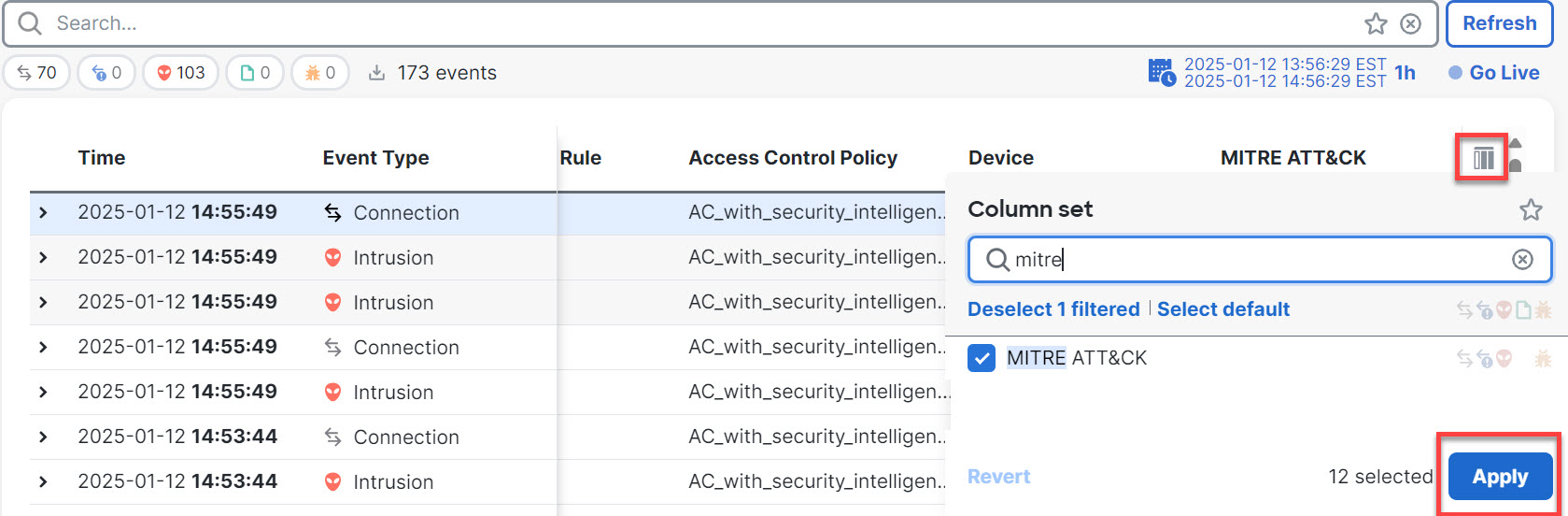The image size is (1568, 516).
Task: Sort by the Event Type column header
Action: click(x=375, y=158)
